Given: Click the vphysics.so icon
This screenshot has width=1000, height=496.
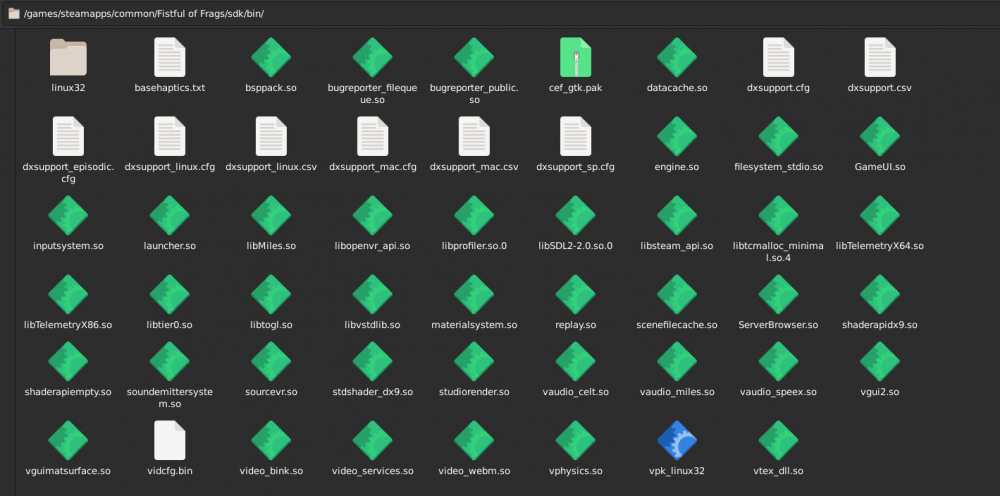Looking at the screenshot, I should (x=575, y=441).
